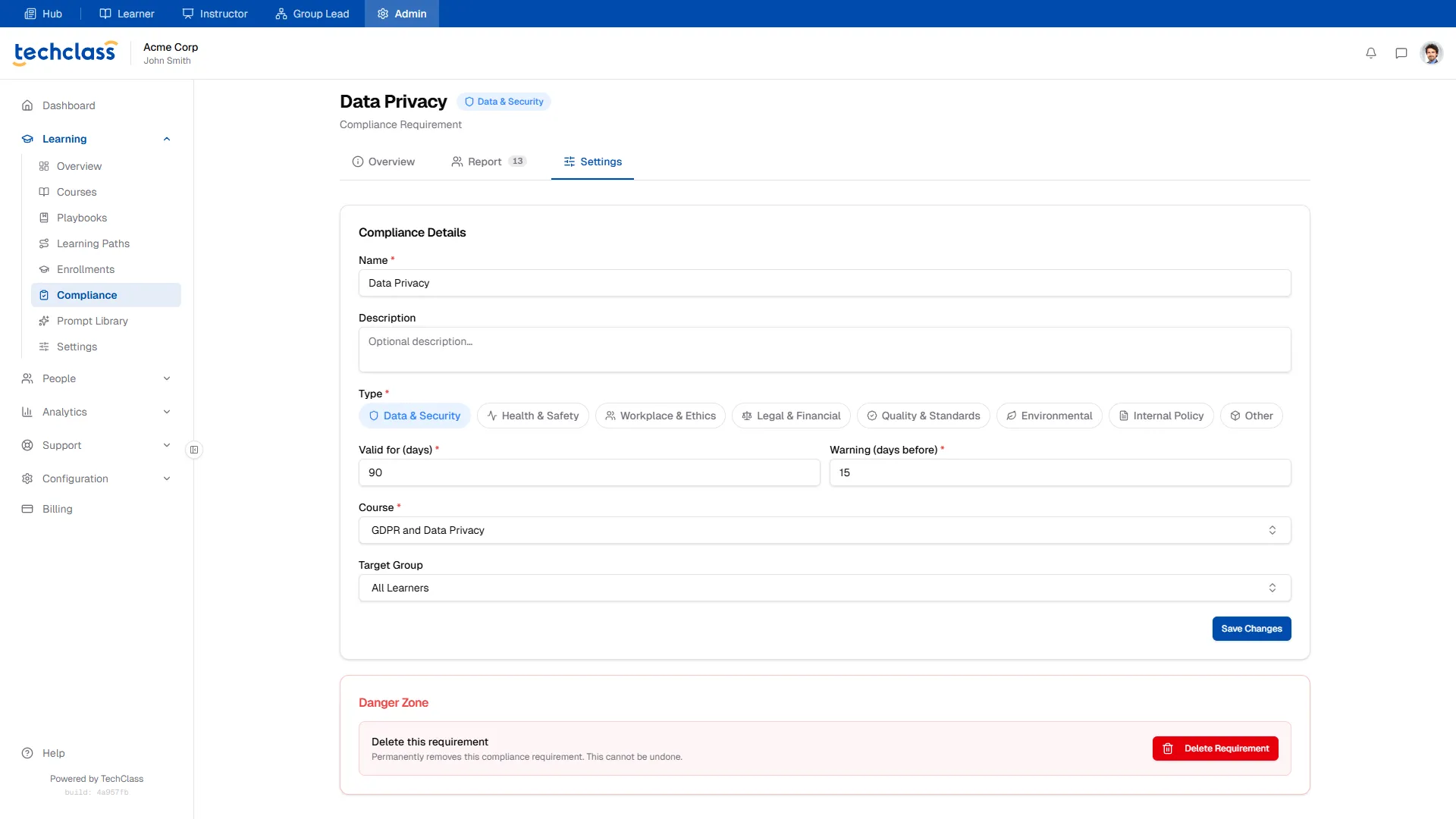Click Save Changes button
This screenshot has height=819, width=1456.
point(1251,629)
